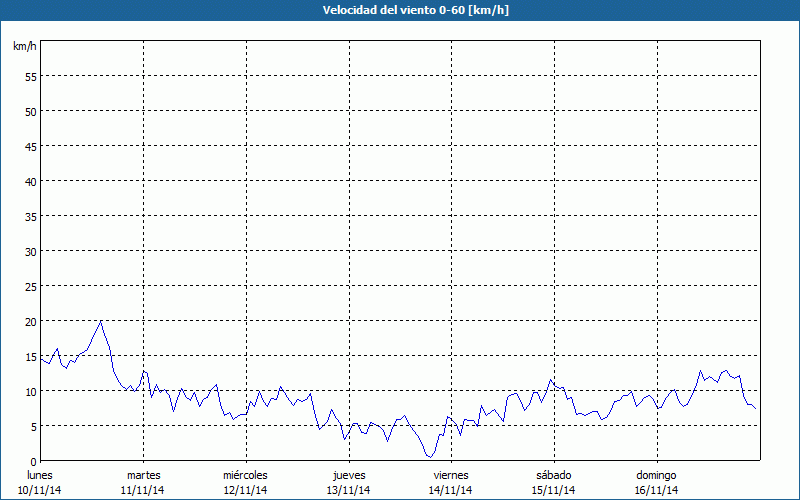Click the 'km/h' unit label on the axis
The width and height of the screenshot is (800, 500).
tap(25, 47)
